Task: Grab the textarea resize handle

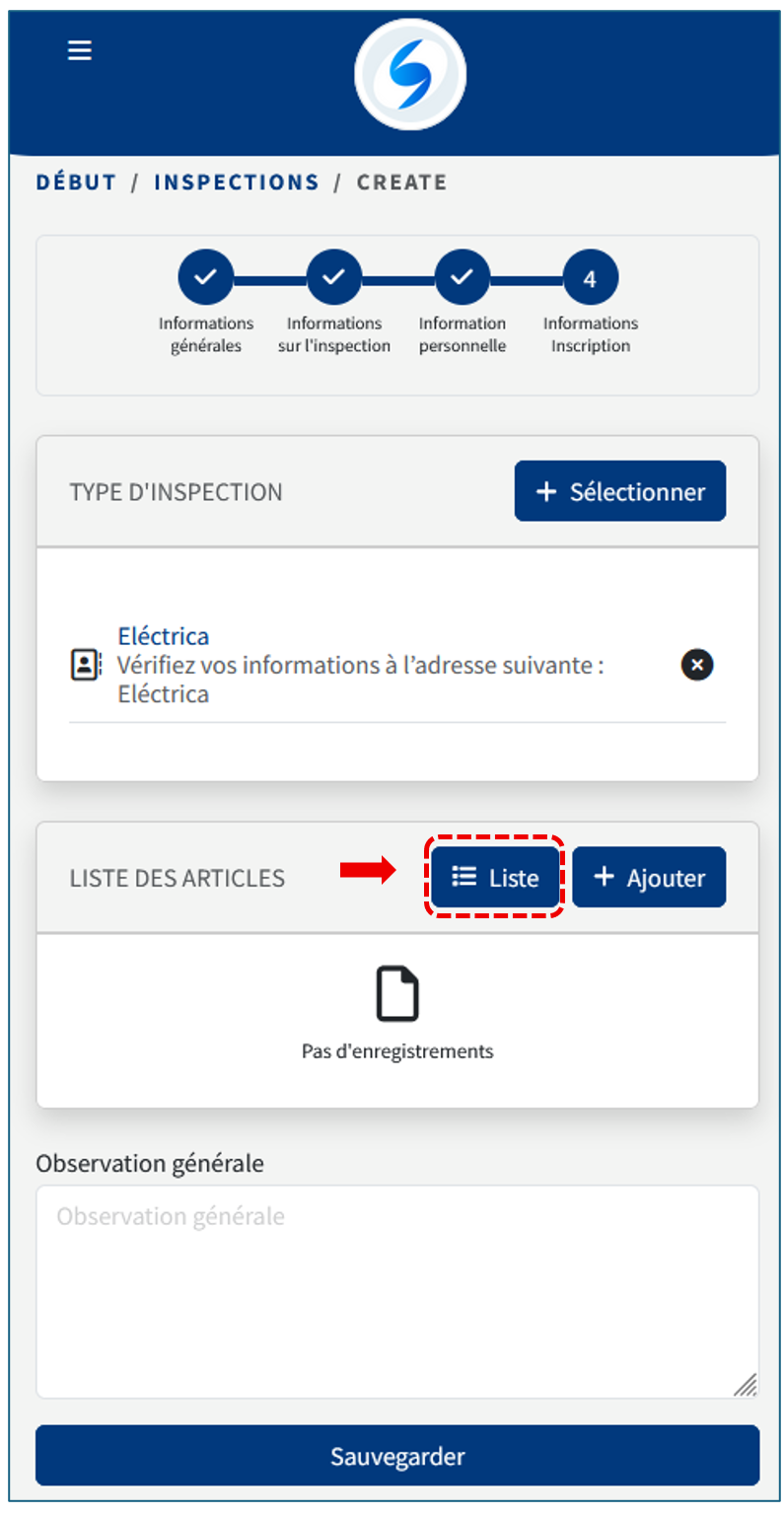Action: click(x=746, y=1385)
